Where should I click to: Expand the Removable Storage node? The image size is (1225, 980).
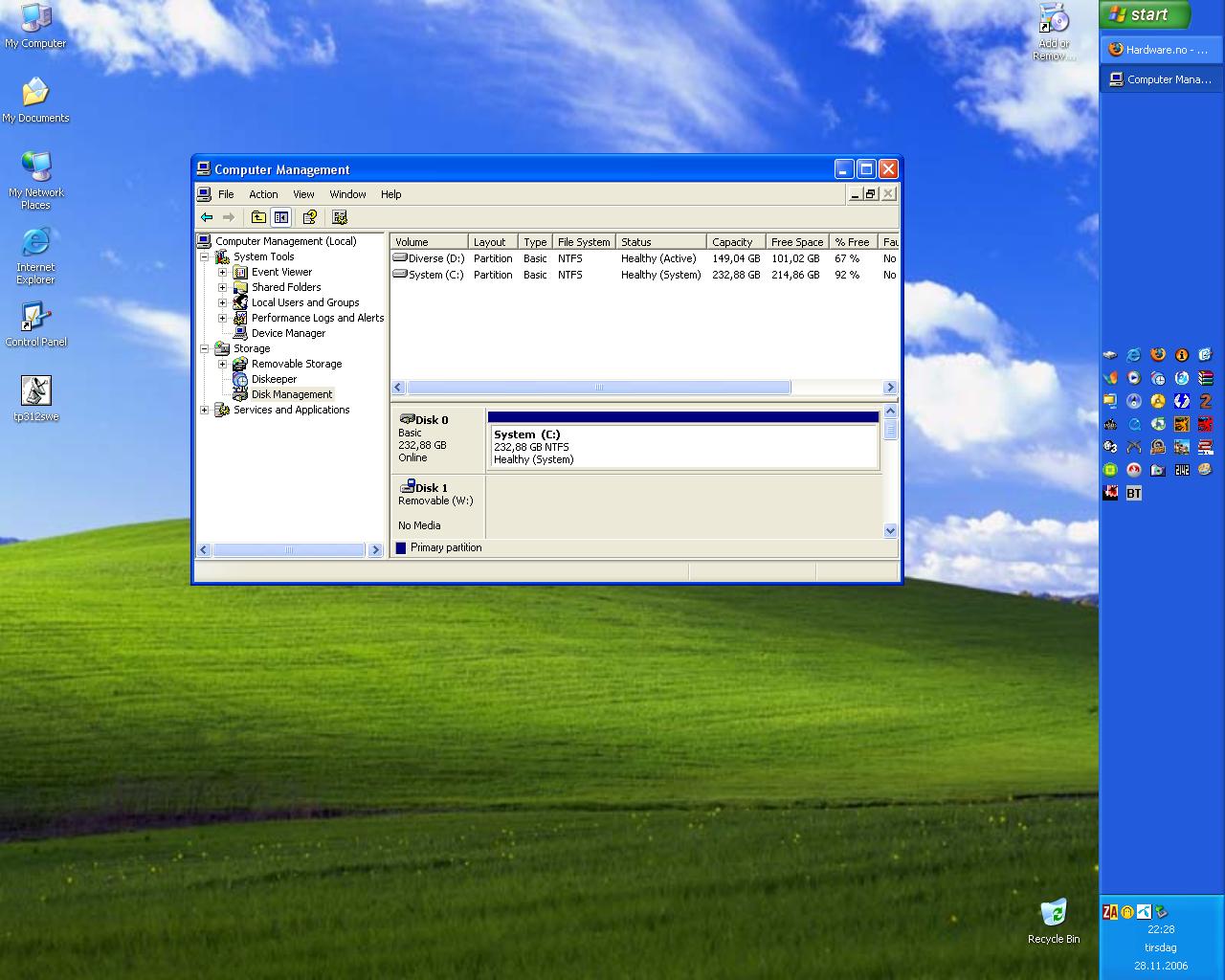click(x=223, y=364)
